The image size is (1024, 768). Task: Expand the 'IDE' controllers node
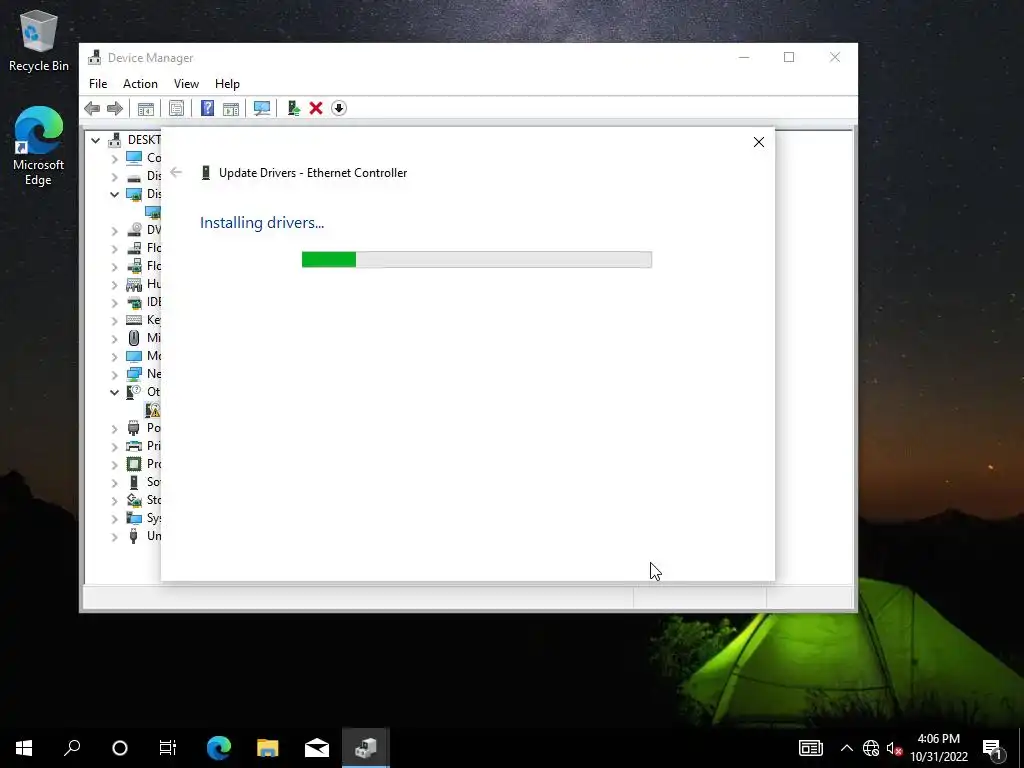(114, 302)
